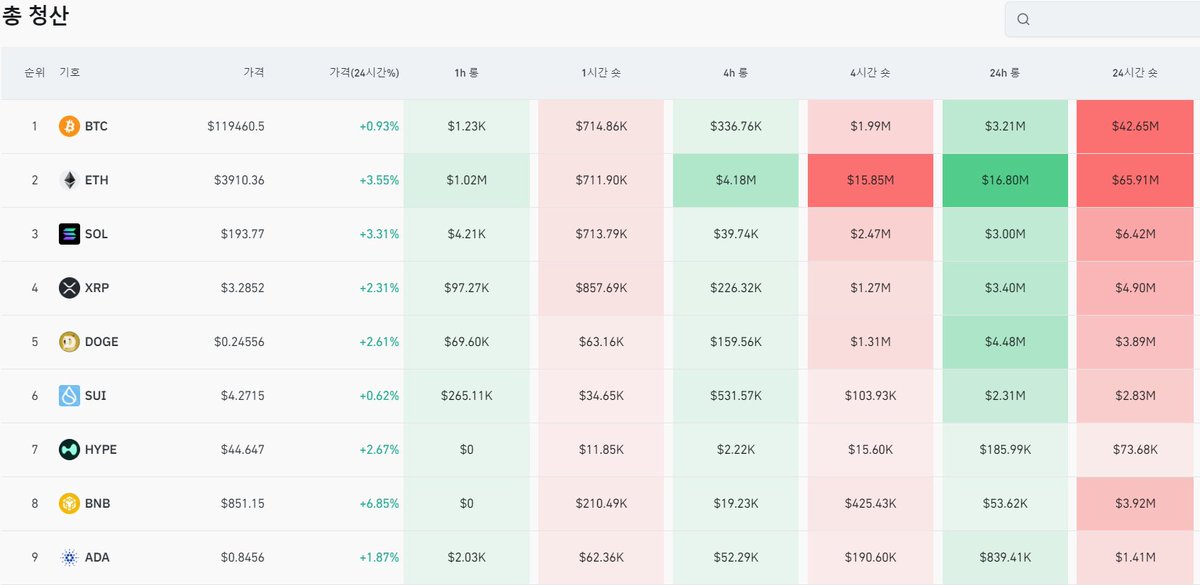The width and height of the screenshot is (1200, 585).
Task: Click the $714.86K 1h short cell
Action: pos(601,127)
